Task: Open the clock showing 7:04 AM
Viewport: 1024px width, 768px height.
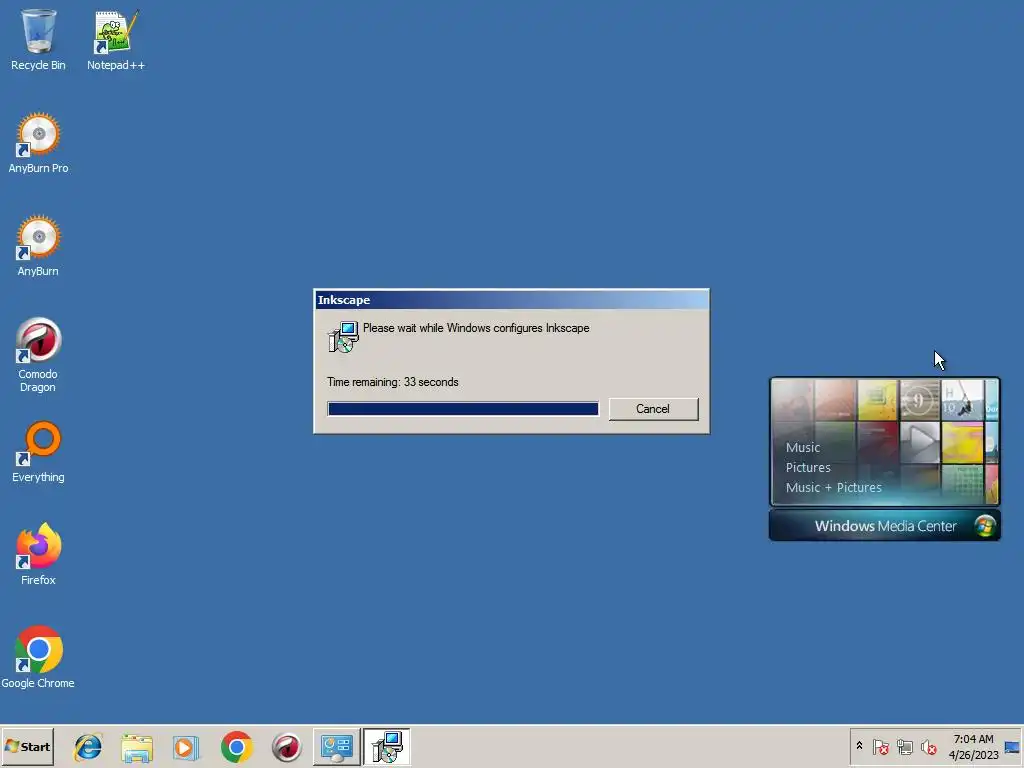Action: (973, 746)
